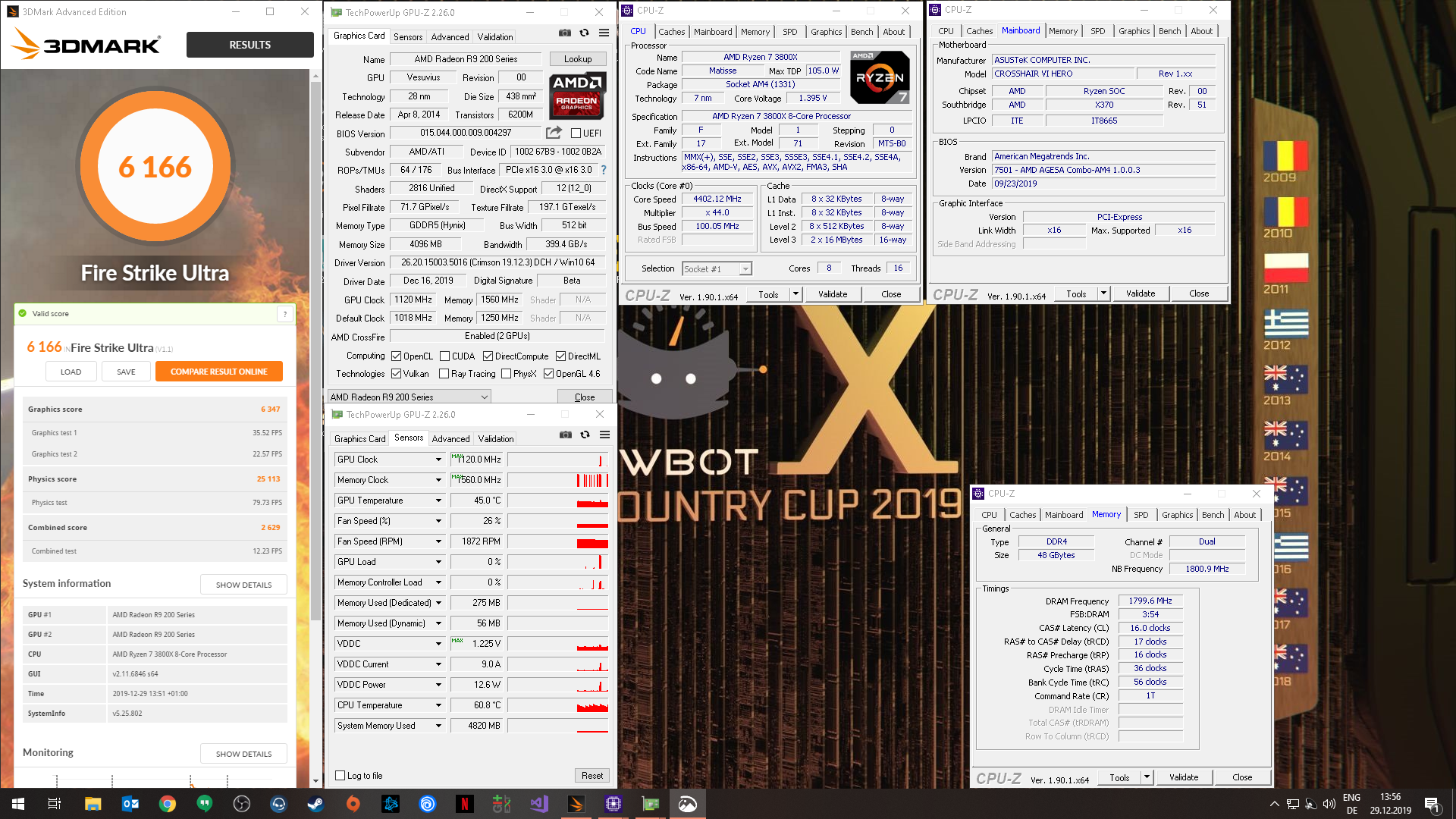Toggle the DirectML checkbox
The width and height of the screenshot is (1456, 819).
point(560,356)
